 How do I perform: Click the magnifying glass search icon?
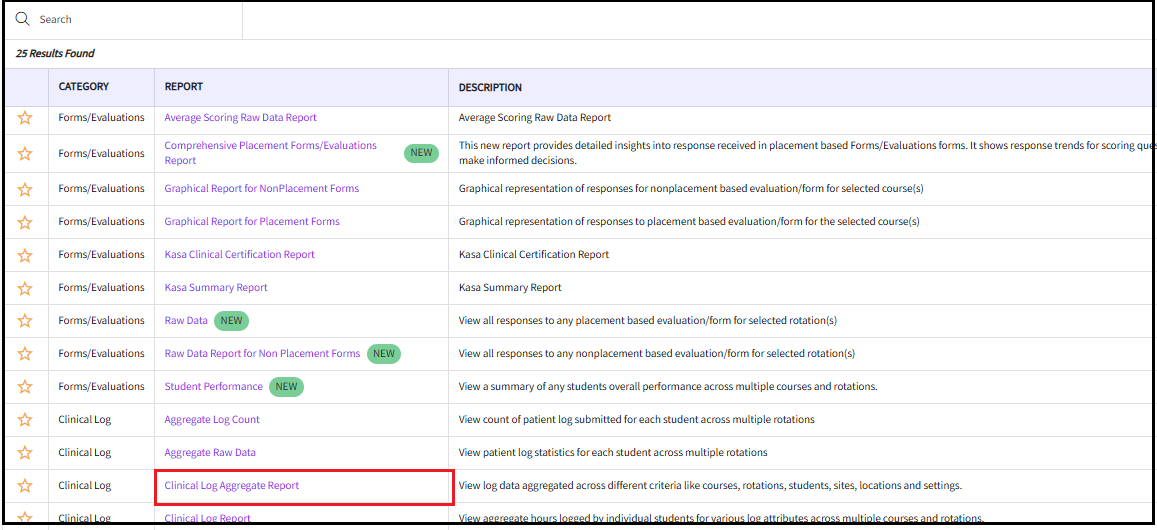[x=22, y=19]
